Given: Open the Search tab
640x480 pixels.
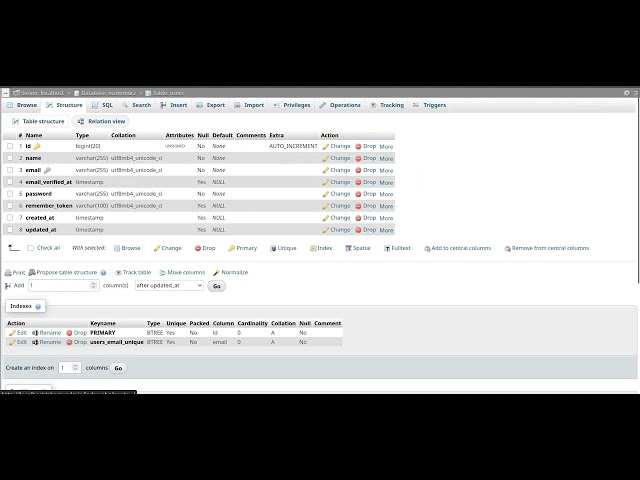Looking at the screenshot, I should pos(137,105).
